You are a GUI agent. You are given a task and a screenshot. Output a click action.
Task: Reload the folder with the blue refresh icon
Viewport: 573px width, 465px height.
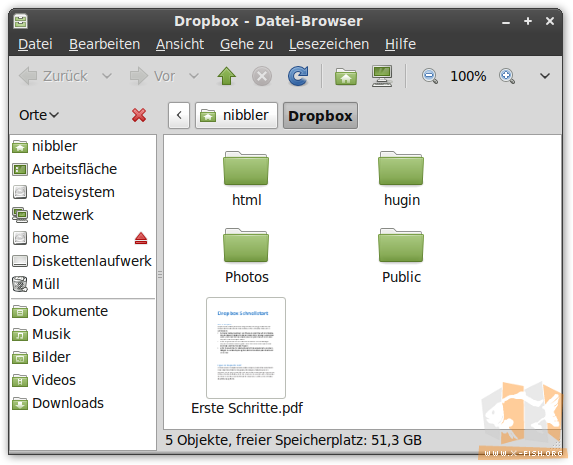point(298,76)
